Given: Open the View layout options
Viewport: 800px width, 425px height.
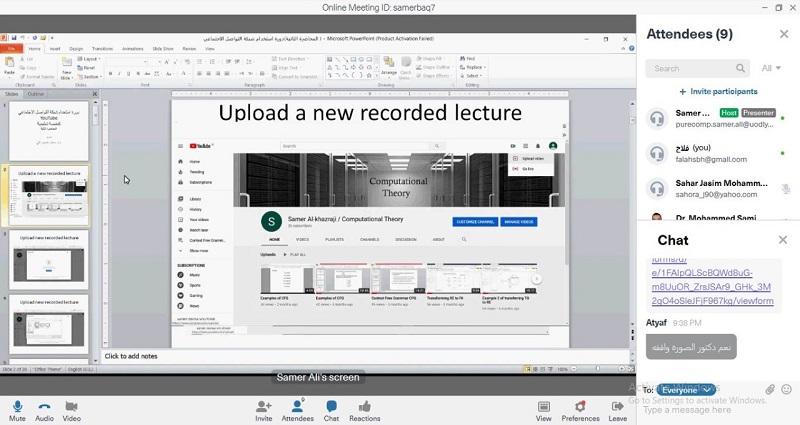Looking at the screenshot, I should click(543, 411).
